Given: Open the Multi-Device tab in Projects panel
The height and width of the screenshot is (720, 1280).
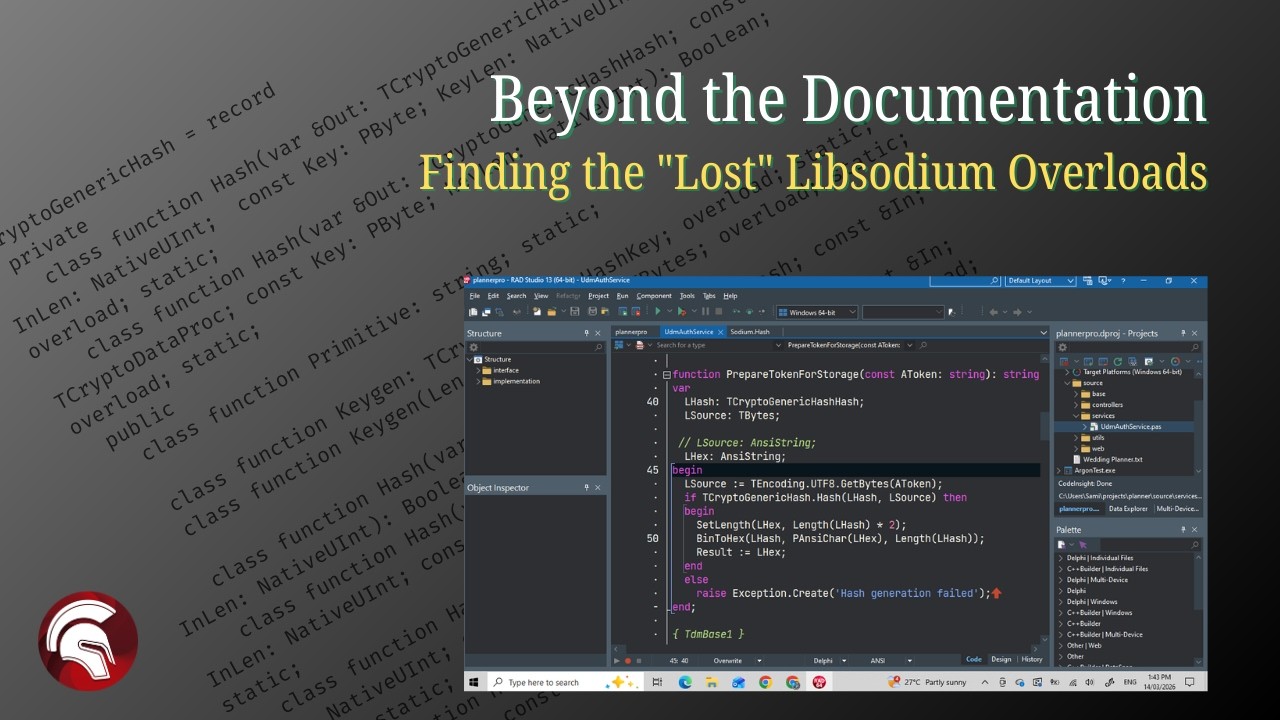Looking at the screenshot, I should (x=1178, y=509).
